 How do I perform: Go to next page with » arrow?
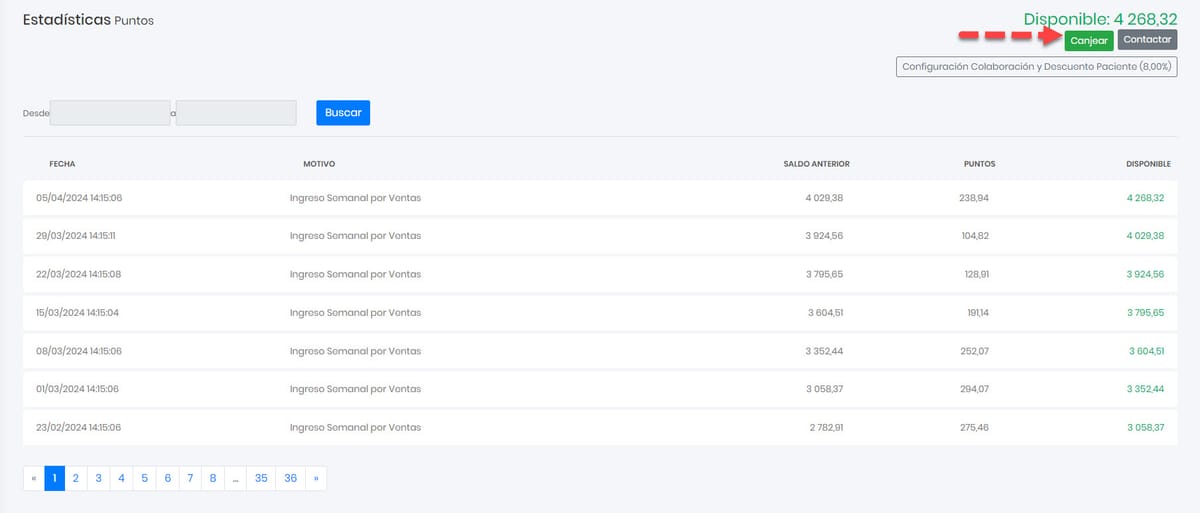coord(316,479)
